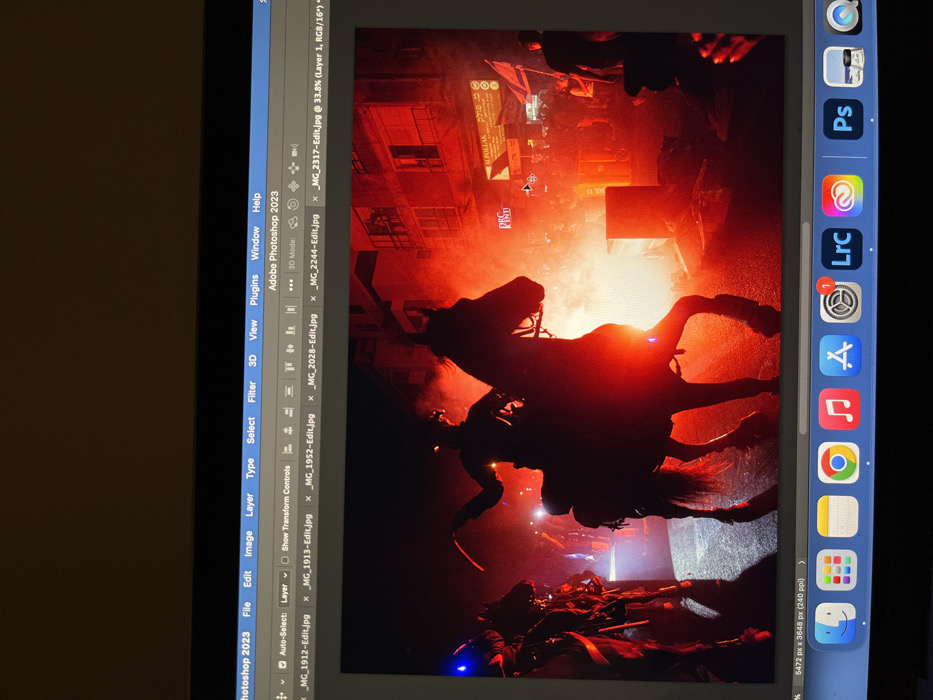Open the File menu
The height and width of the screenshot is (700, 933).
pyautogui.click(x=246, y=608)
